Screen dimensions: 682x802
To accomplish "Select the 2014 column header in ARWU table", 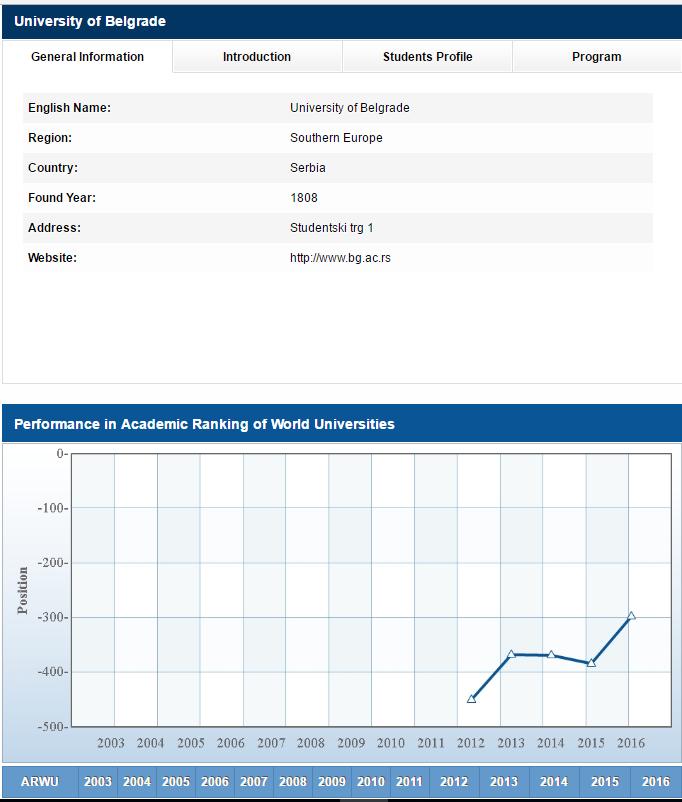I will pyautogui.click(x=554, y=782).
